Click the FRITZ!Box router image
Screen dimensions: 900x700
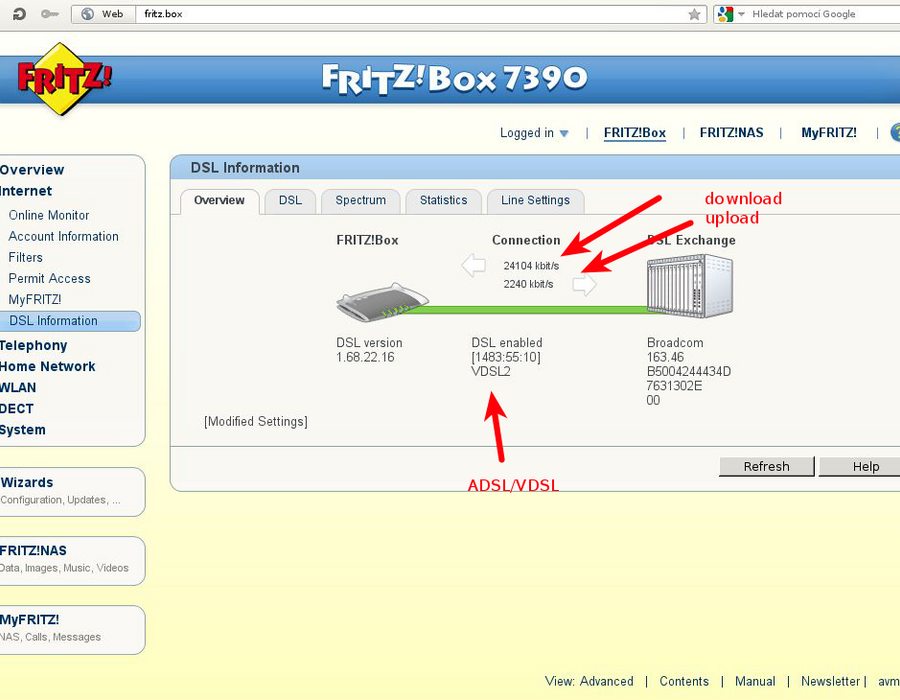tap(382, 302)
